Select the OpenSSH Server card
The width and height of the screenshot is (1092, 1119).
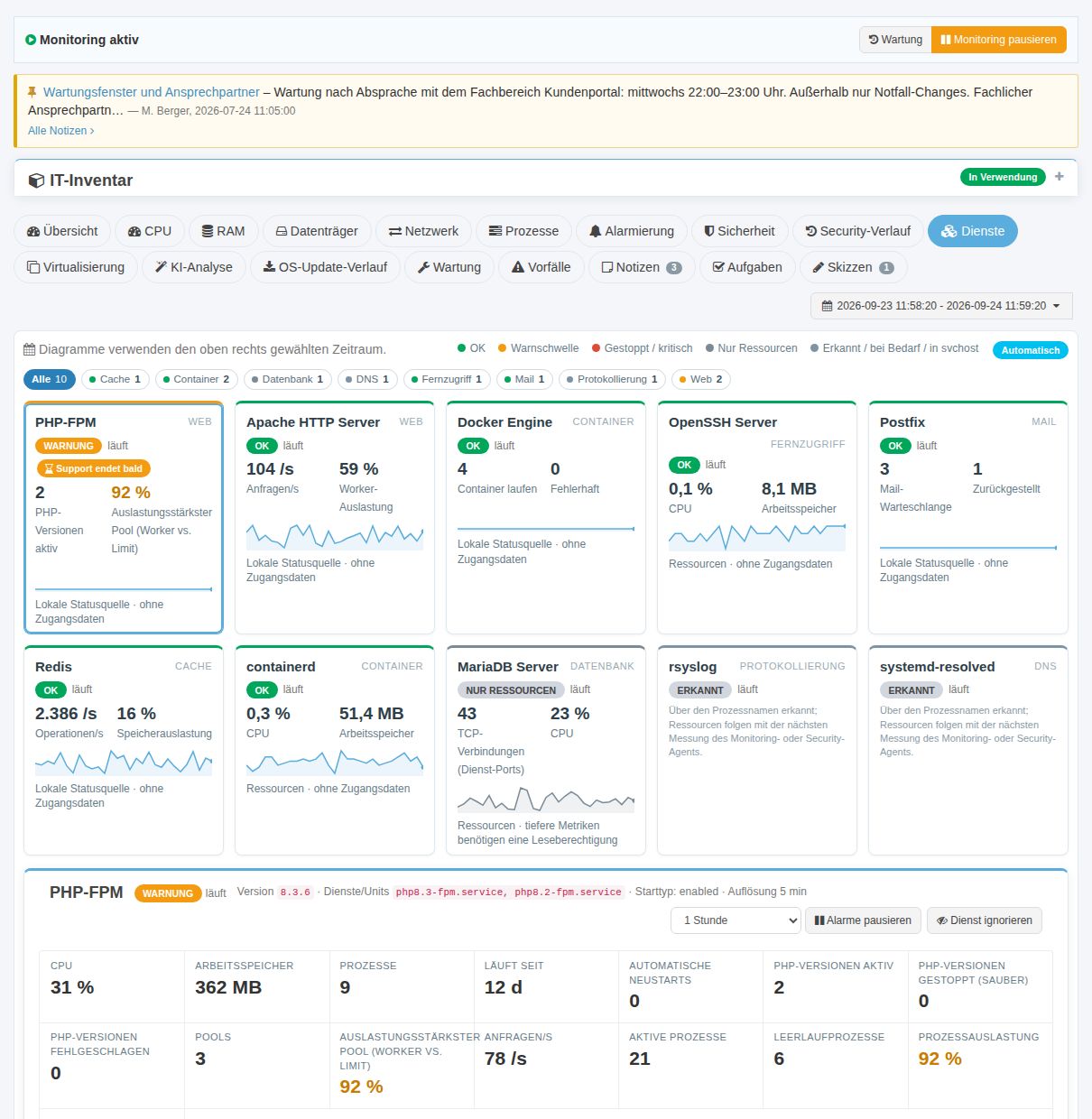coord(757,518)
